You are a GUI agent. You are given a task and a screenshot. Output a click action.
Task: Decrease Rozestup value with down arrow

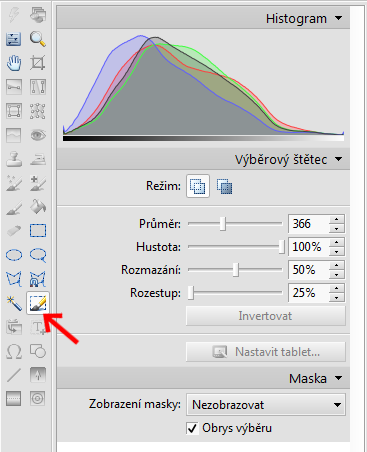337,297
